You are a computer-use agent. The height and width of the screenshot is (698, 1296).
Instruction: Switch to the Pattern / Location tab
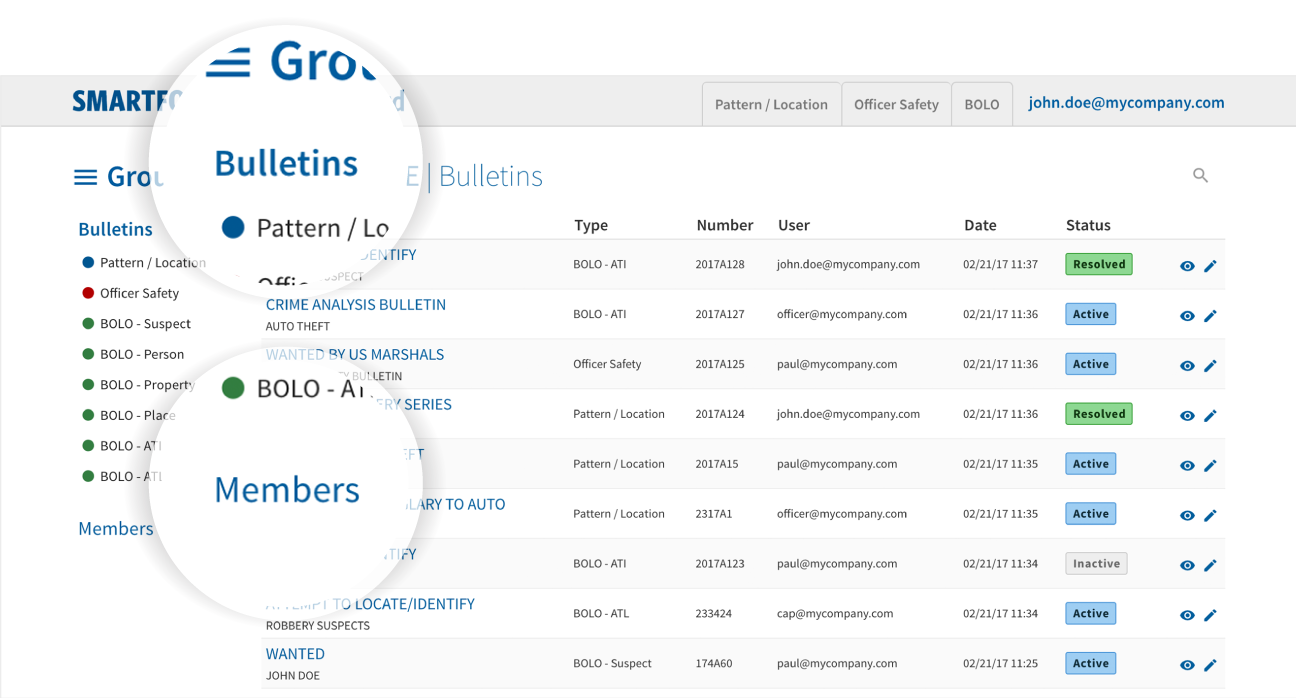pyautogui.click(x=771, y=104)
